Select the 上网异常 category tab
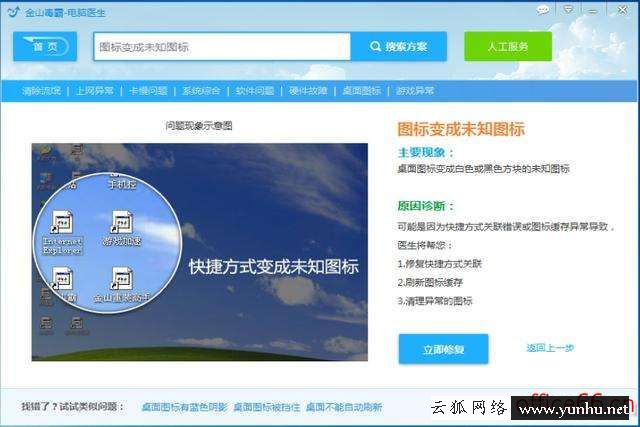Image resolution: width=640 pixels, height=427 pixels. coord(95,91)
